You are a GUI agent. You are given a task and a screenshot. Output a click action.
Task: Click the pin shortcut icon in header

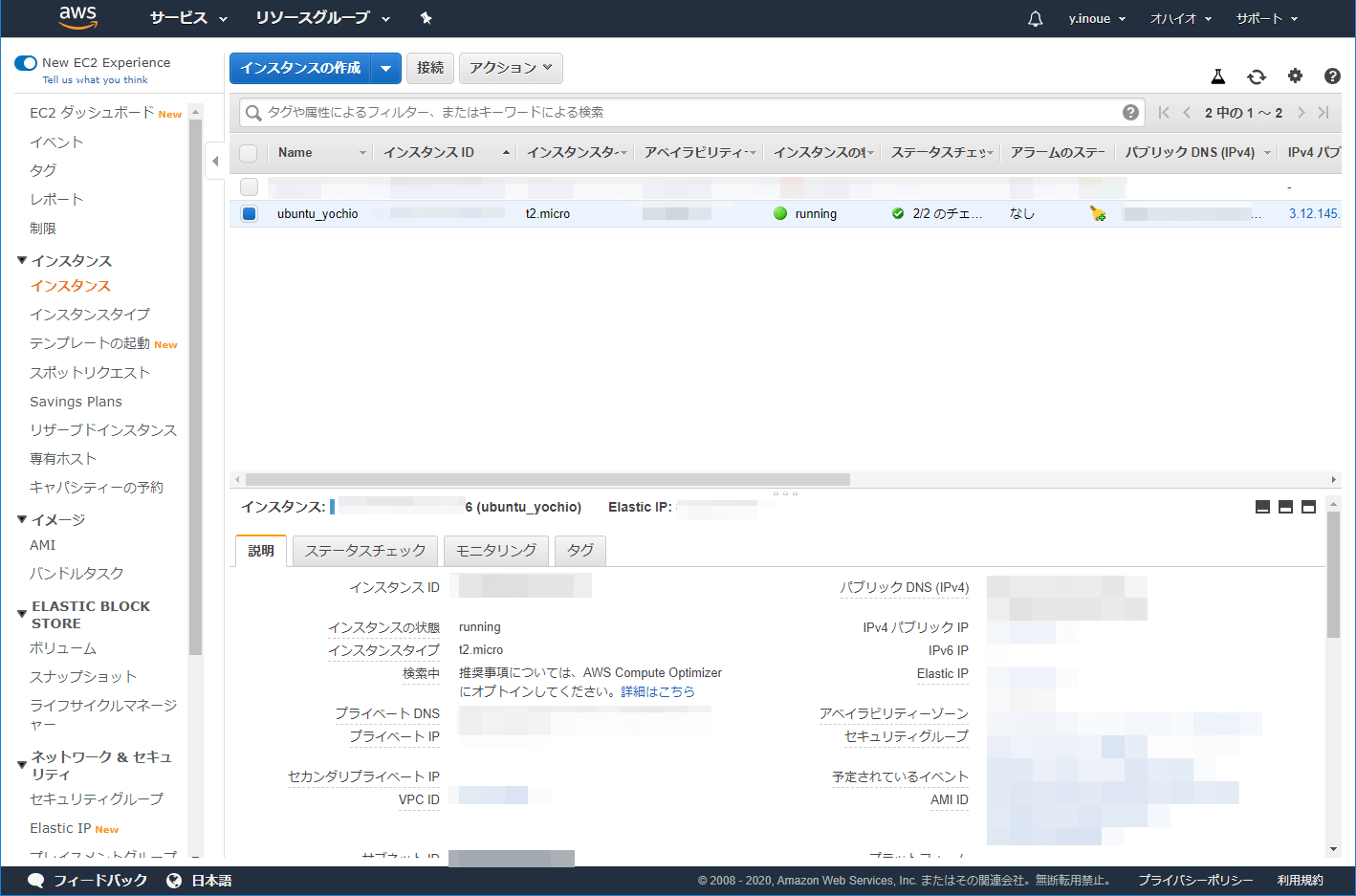[x=426, y=18]
